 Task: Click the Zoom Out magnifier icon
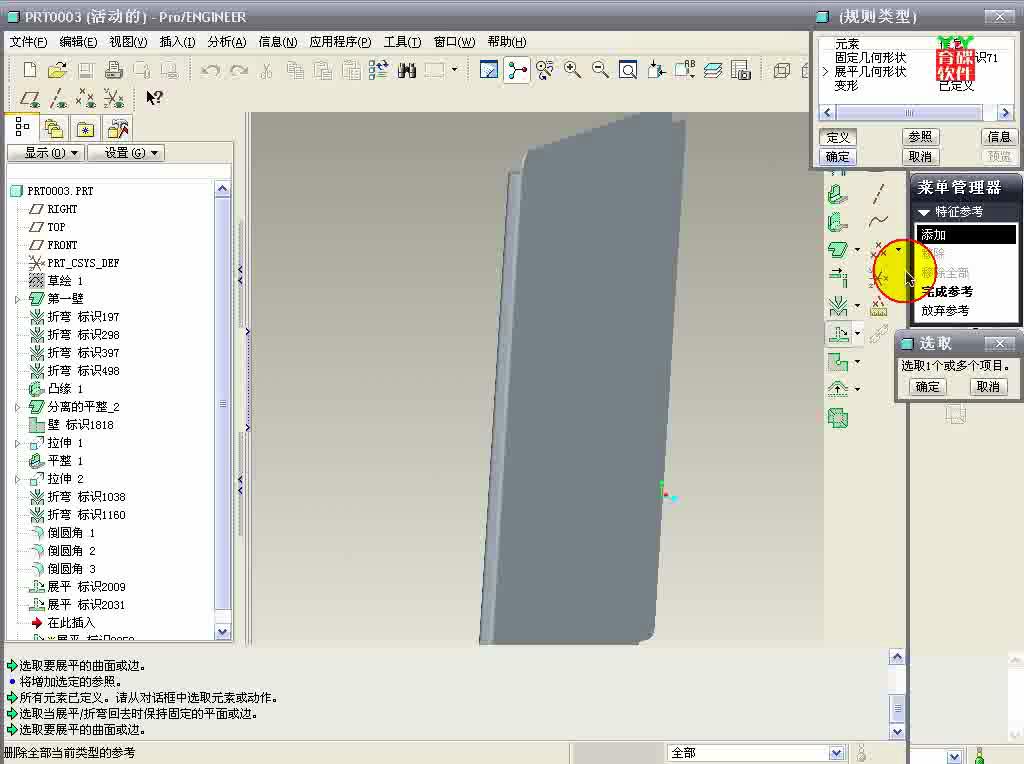(x=600, y=70)
